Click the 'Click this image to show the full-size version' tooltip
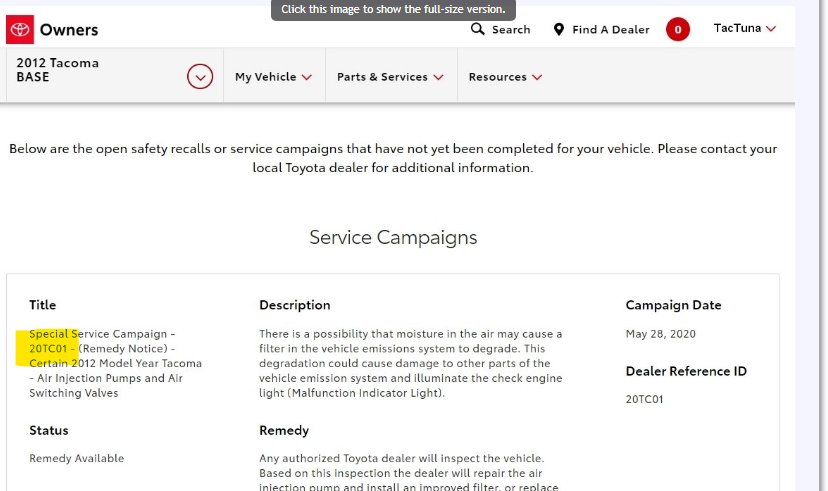 (393, 10)
